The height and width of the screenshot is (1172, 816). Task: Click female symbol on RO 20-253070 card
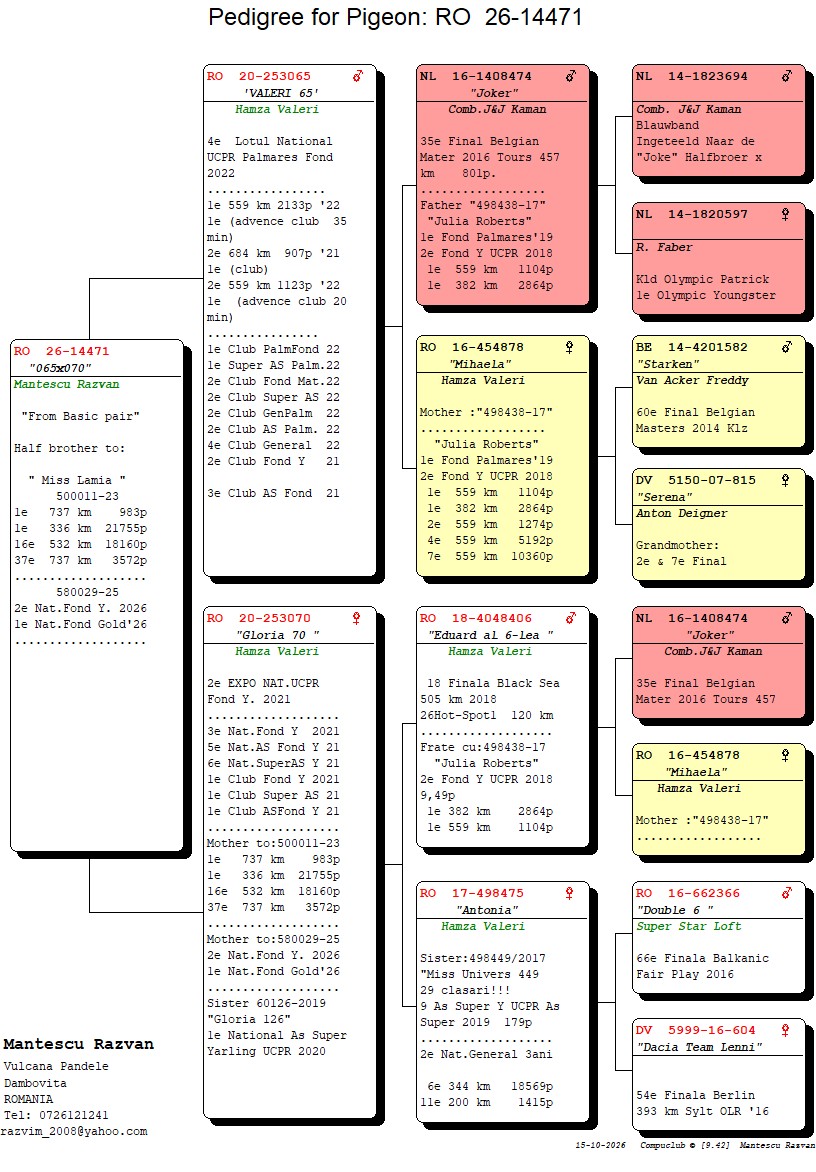point(356,618)
